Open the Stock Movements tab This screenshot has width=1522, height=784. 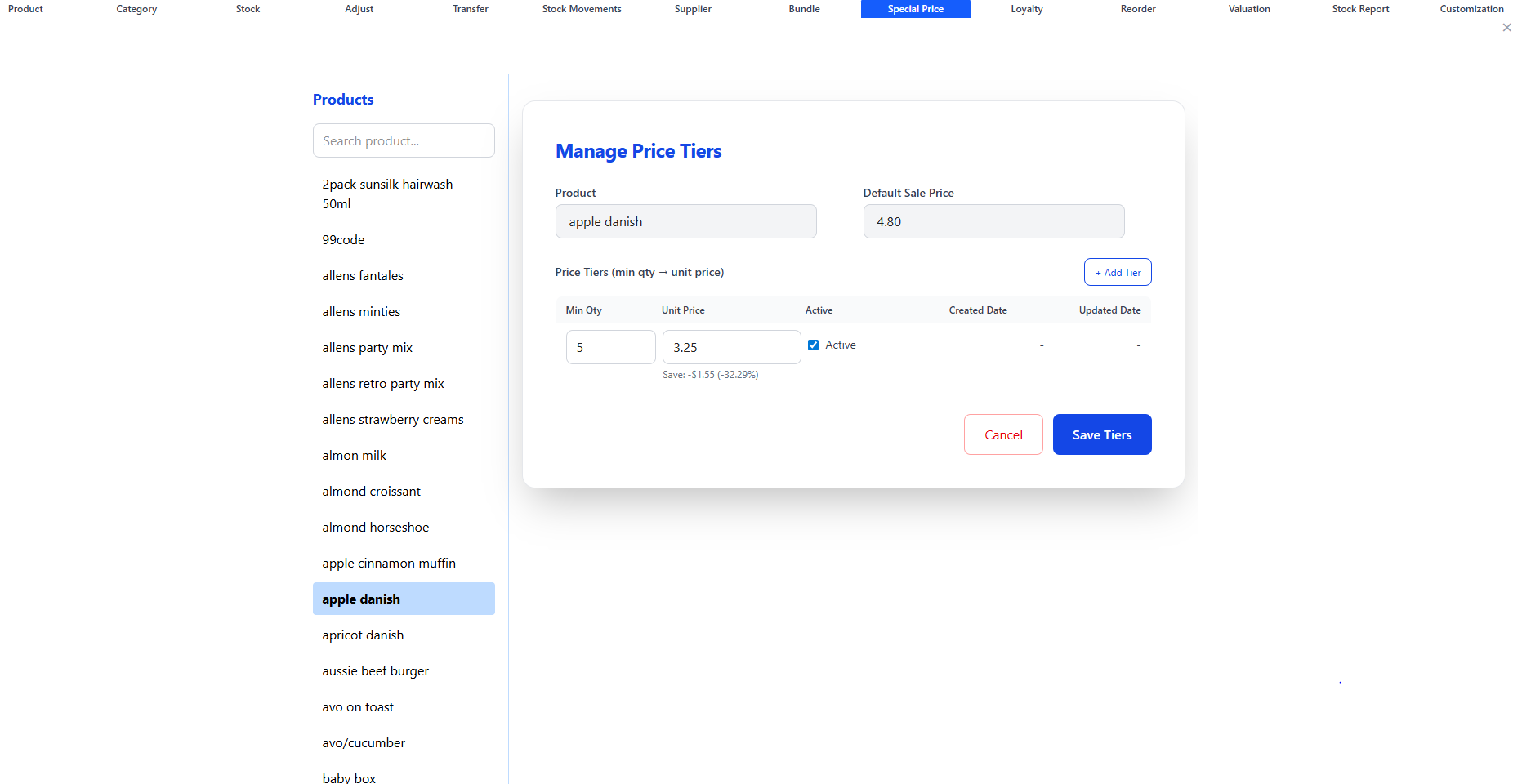582,9
